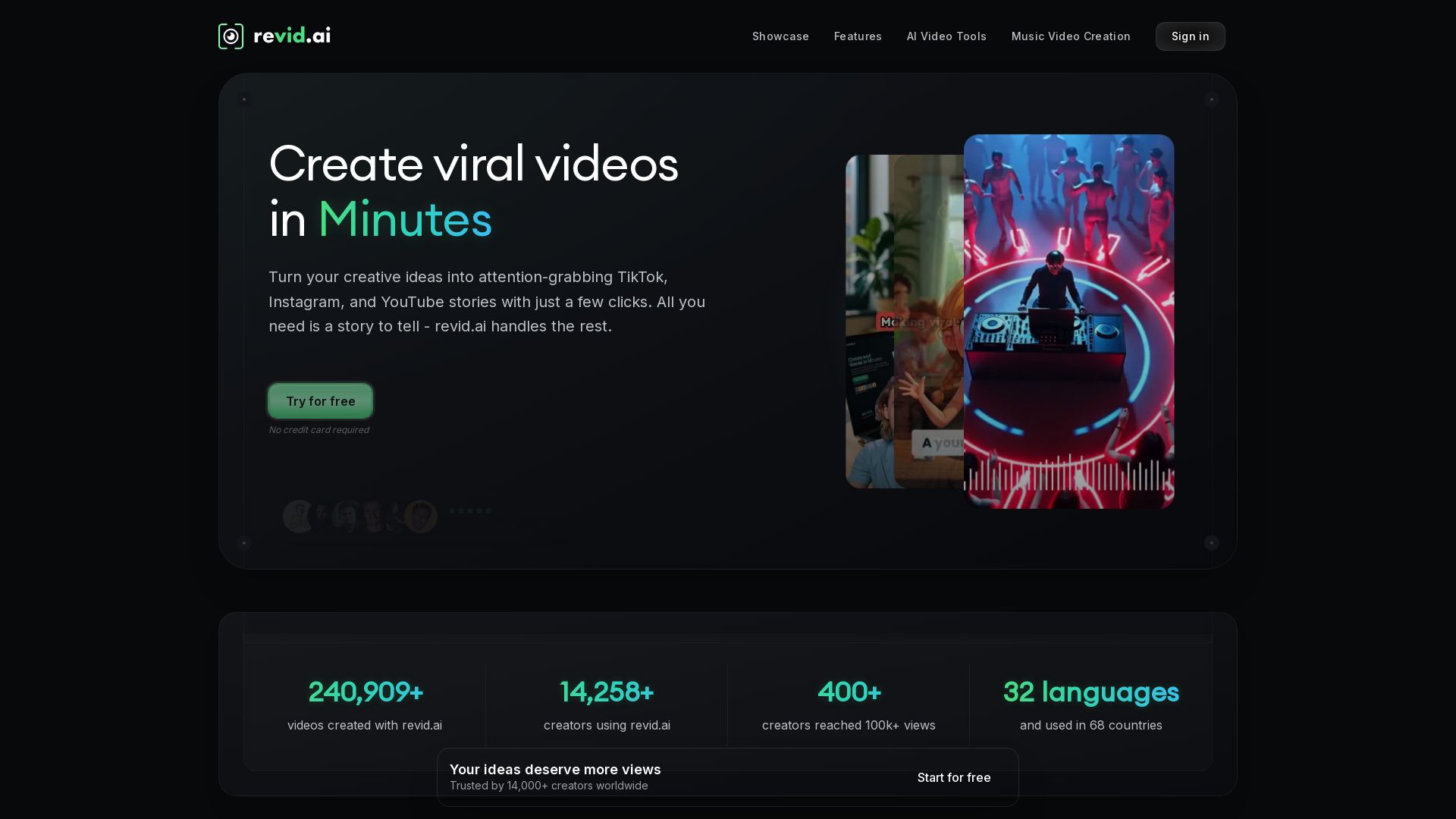This screenshot has height=819, width=1456.
Task: Click 'creators using revid.ai' label
Action: 607,725
